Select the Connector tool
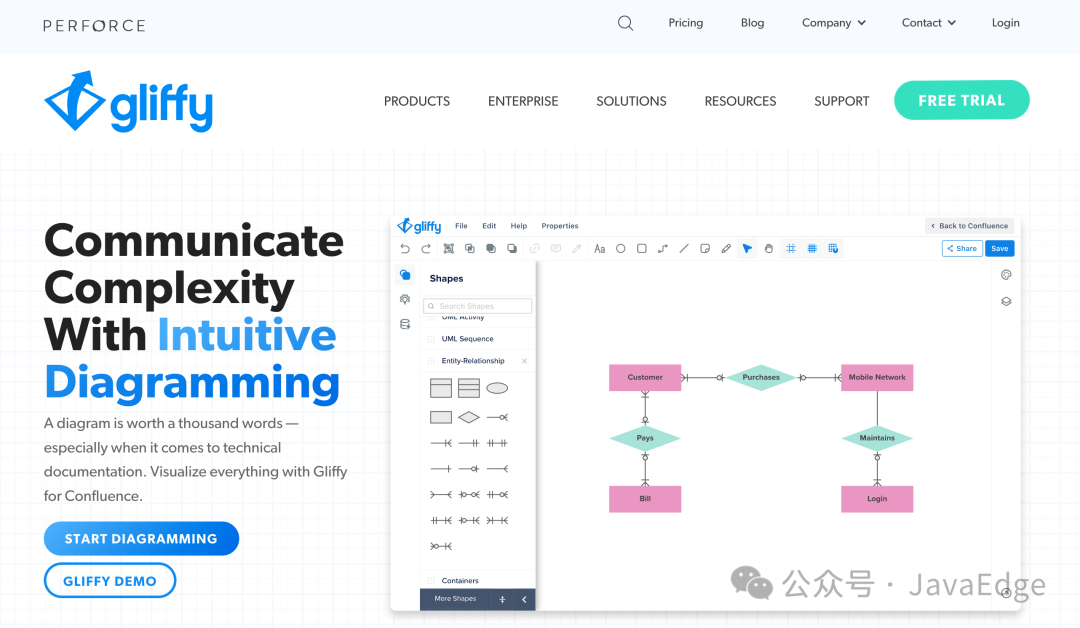This screenshot has width=1080, height=628. pyautogui.click(x=663, y=249)
